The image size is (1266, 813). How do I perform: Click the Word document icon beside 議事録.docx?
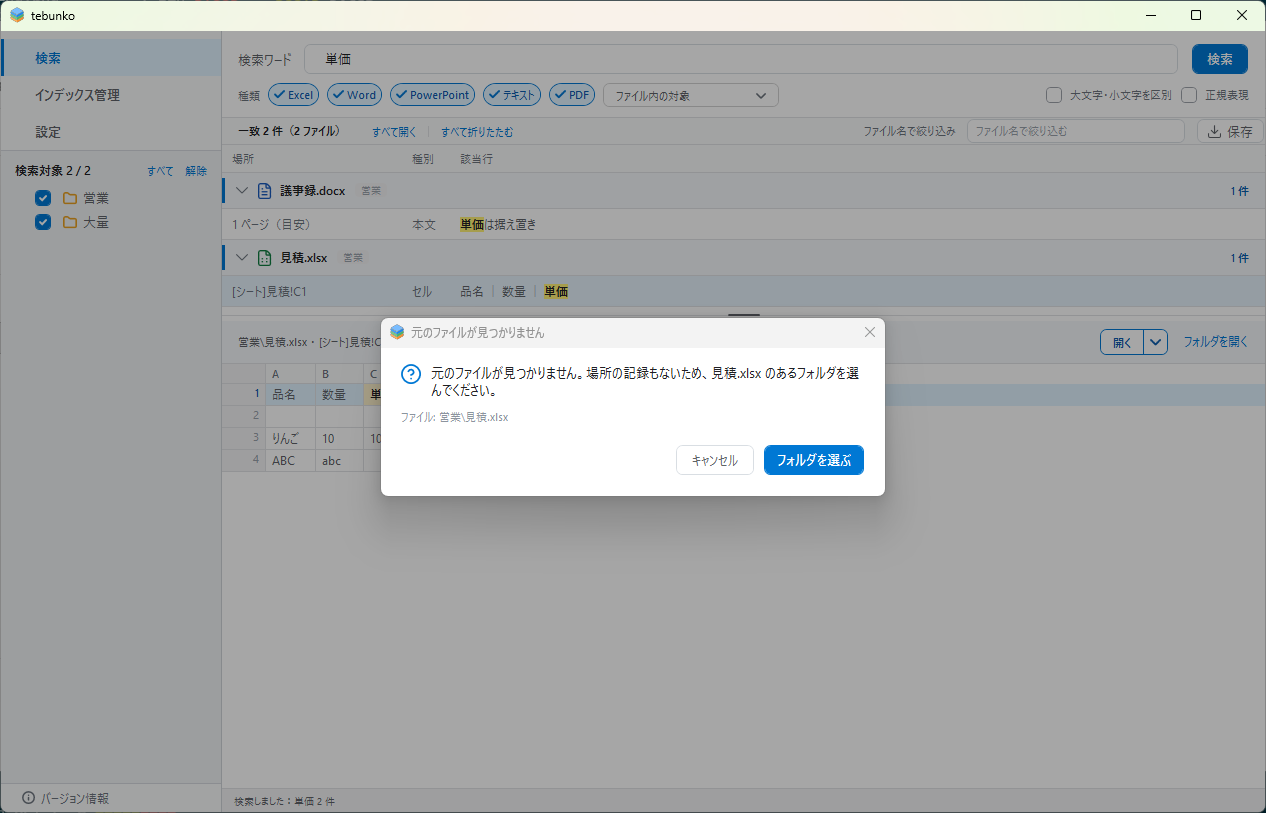(264, 190)
